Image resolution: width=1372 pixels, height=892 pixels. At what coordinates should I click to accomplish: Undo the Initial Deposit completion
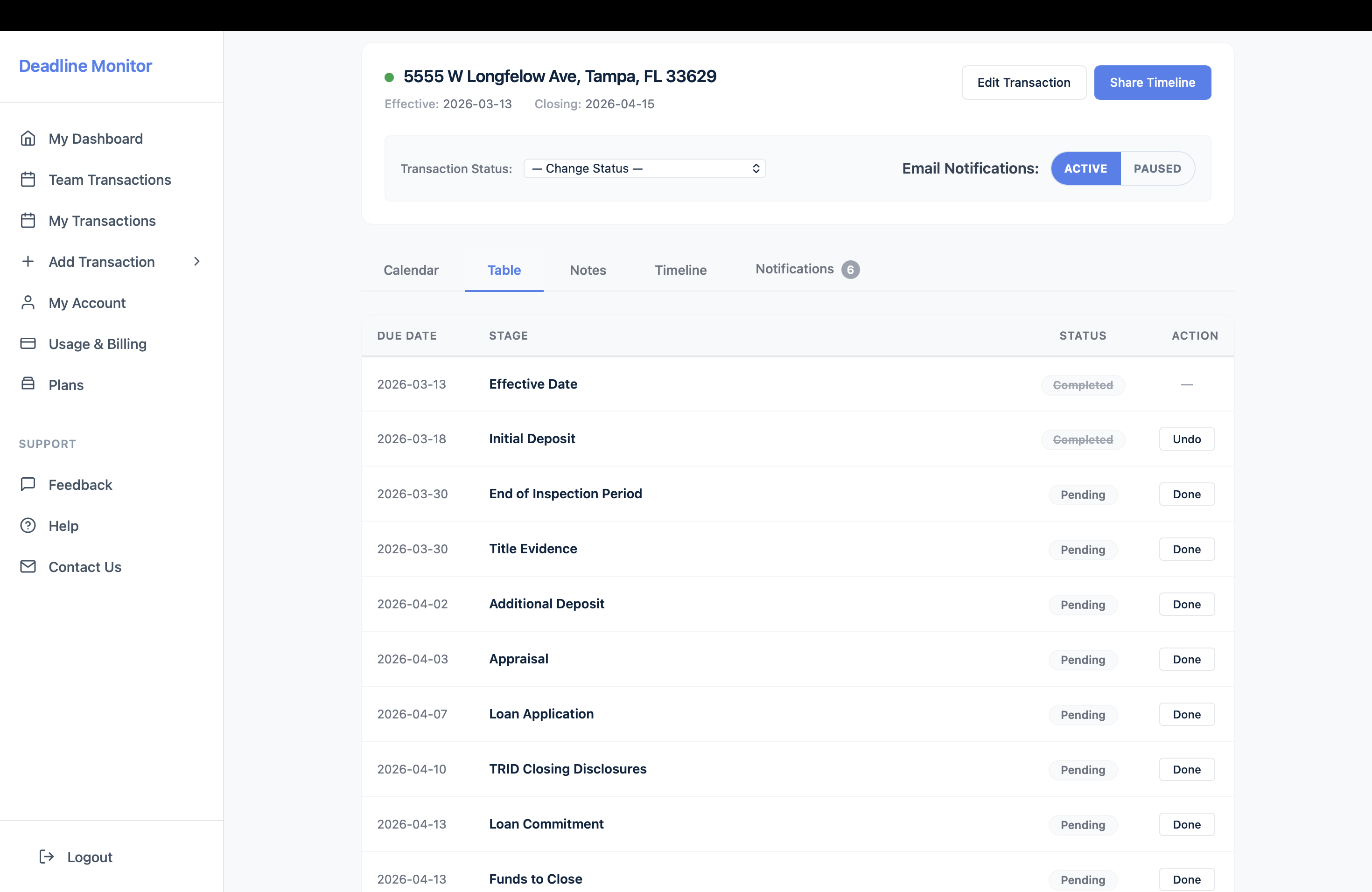1186,439
